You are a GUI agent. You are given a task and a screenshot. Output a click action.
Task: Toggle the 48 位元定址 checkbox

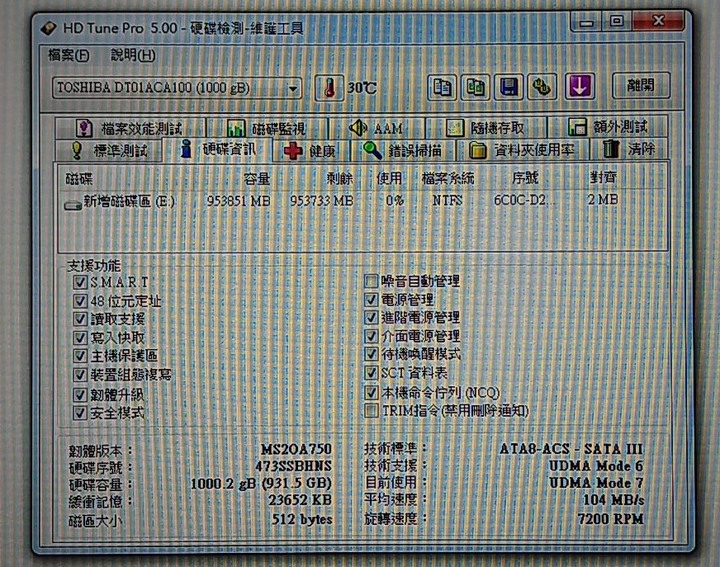(80, 301)
